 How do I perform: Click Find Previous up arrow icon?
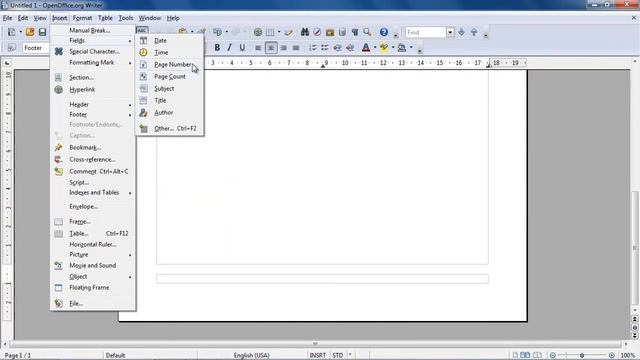pyautogui.click(x=474, y=32)
